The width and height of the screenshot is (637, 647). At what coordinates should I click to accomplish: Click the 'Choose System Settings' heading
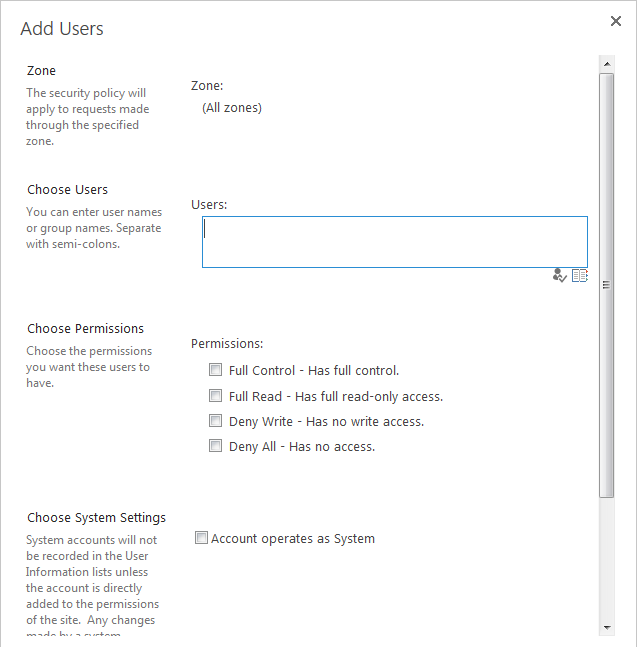(x=97, y=517)
